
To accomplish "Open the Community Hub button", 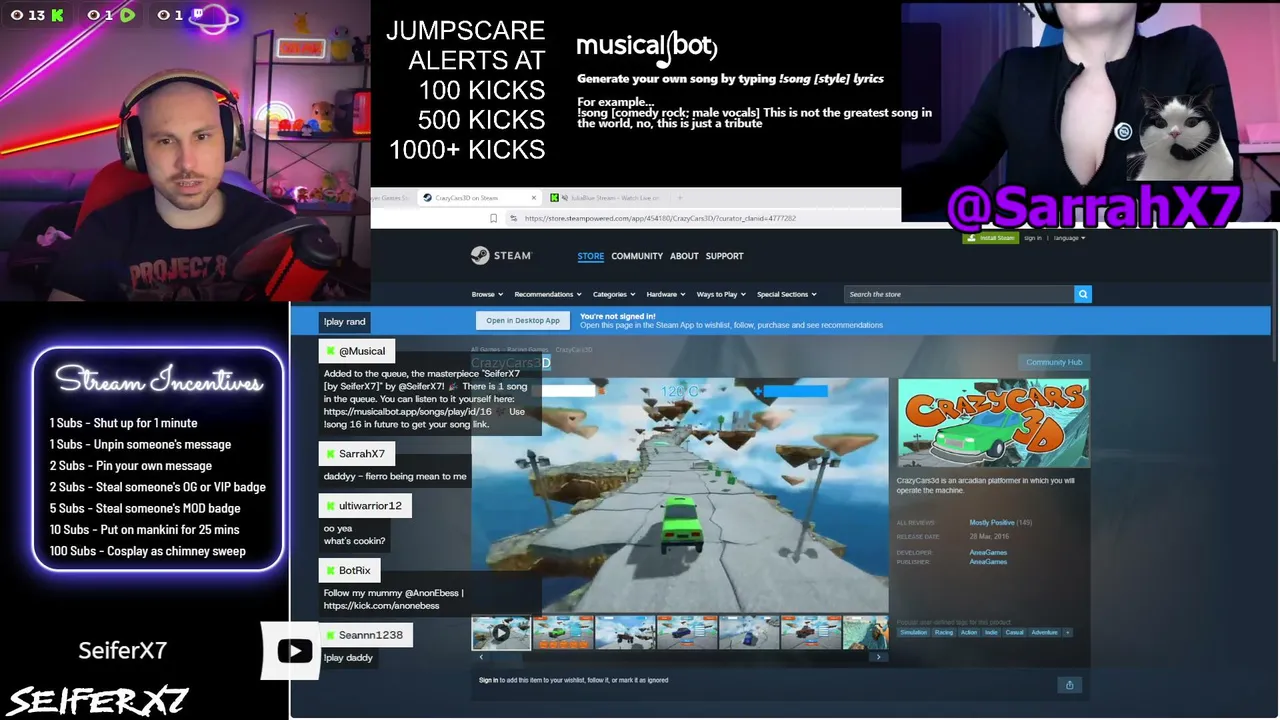I will [1054, 362].
